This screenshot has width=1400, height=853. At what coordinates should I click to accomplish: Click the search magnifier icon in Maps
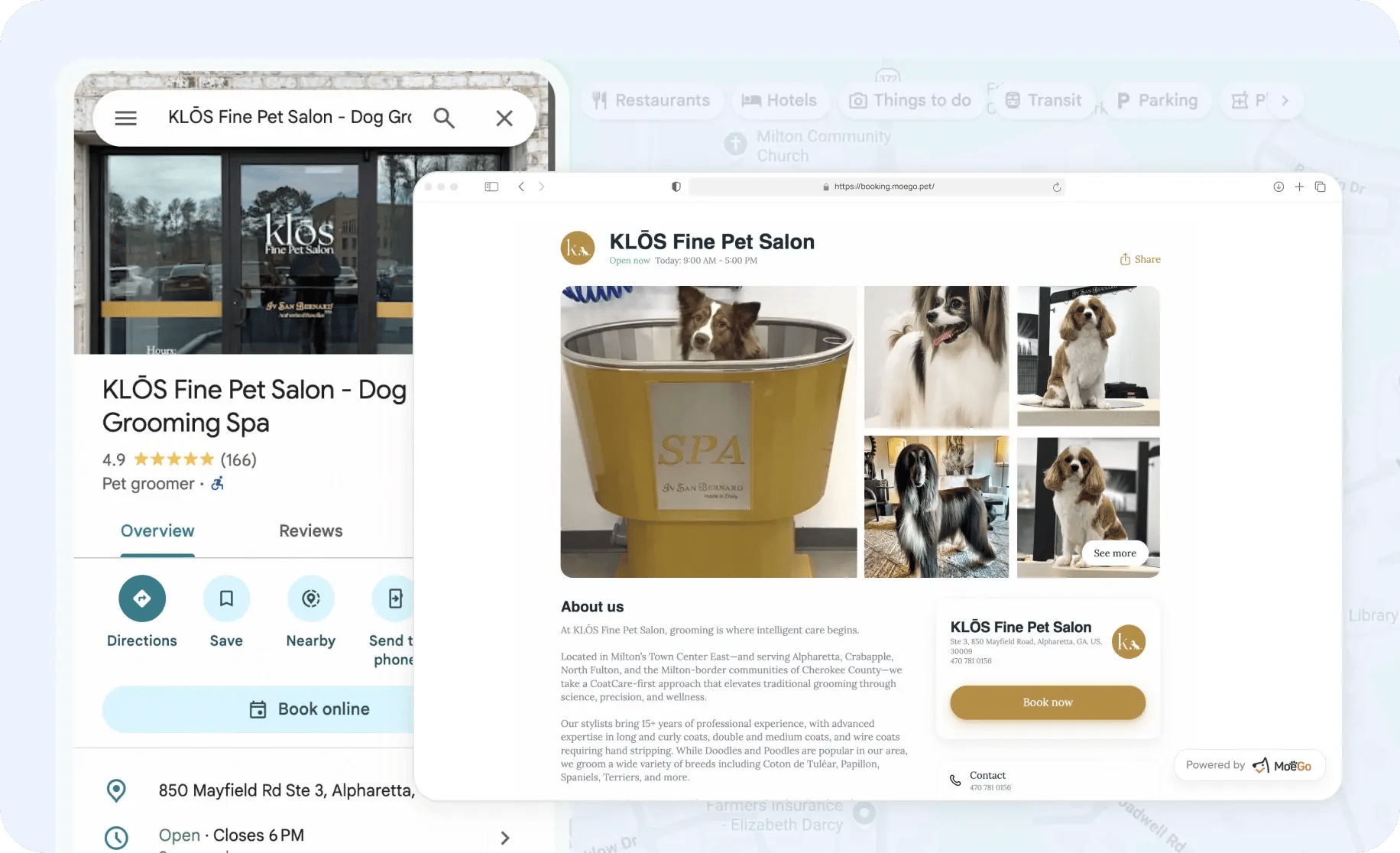444,118
